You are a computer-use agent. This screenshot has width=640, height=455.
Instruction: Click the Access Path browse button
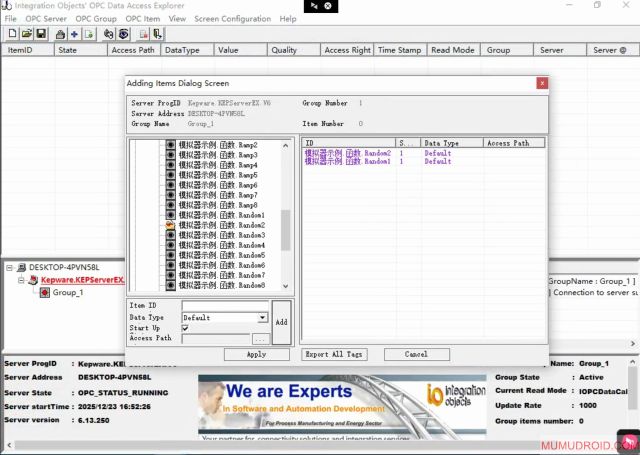(260, 339)
